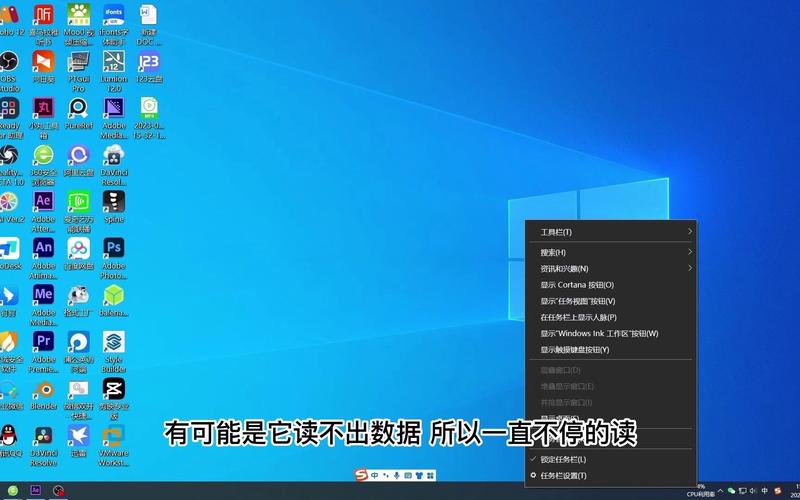Select 层叠窗口(D) menu entry
The width and height of the screenshot is (800, 500).
point(611,370)
